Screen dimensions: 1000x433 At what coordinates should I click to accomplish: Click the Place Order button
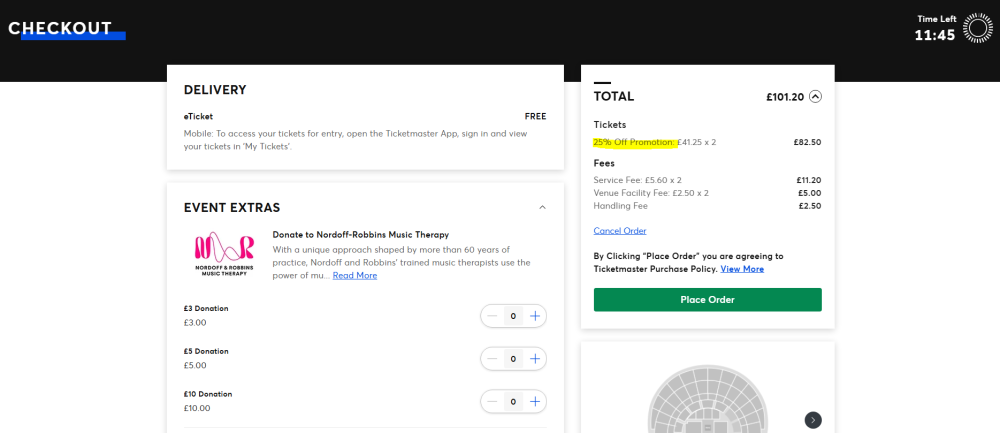707,300
